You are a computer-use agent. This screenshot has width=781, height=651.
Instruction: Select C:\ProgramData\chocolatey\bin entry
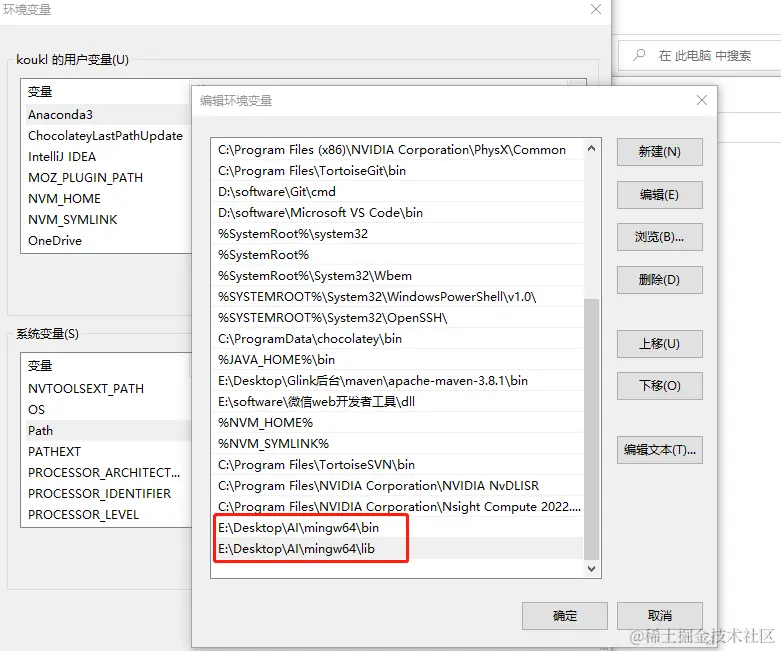coord(397,339)
